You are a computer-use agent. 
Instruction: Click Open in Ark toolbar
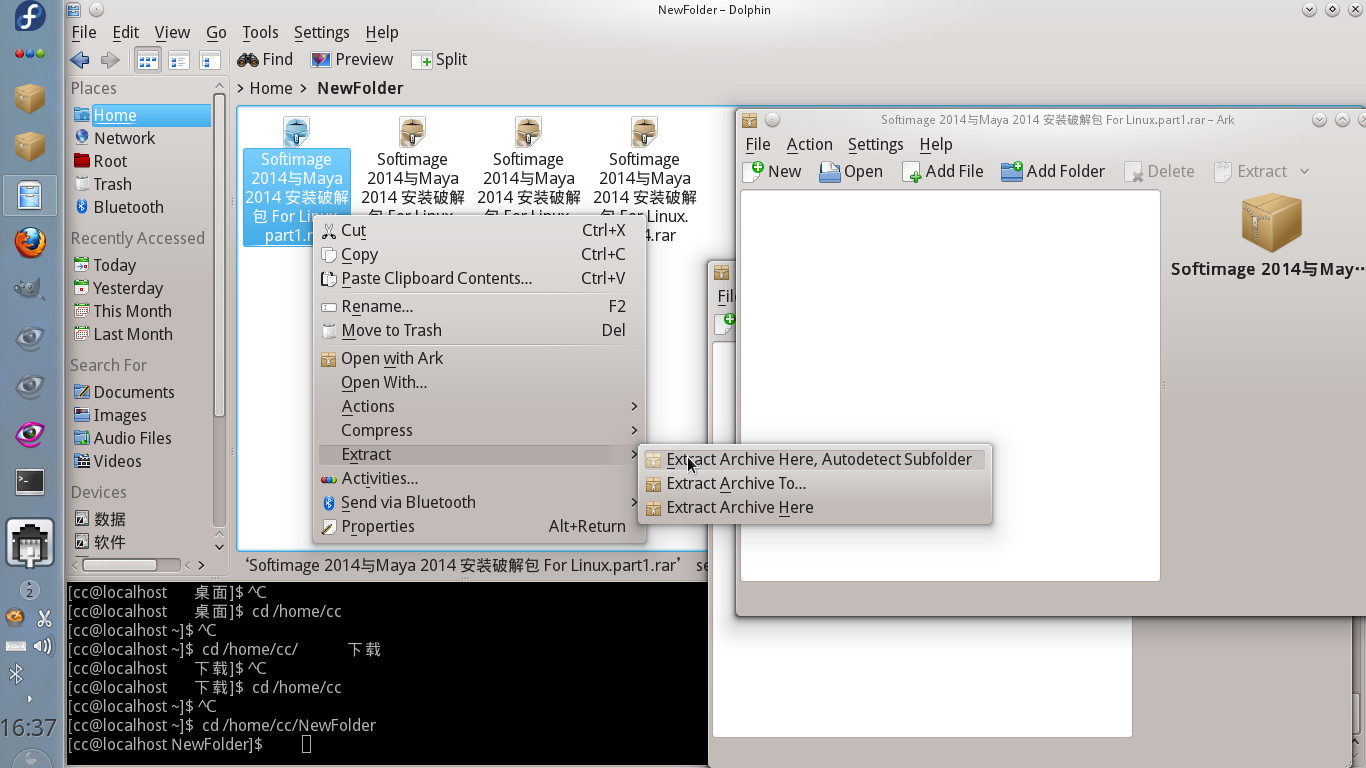pyautogui.click(x=851, y=171)
